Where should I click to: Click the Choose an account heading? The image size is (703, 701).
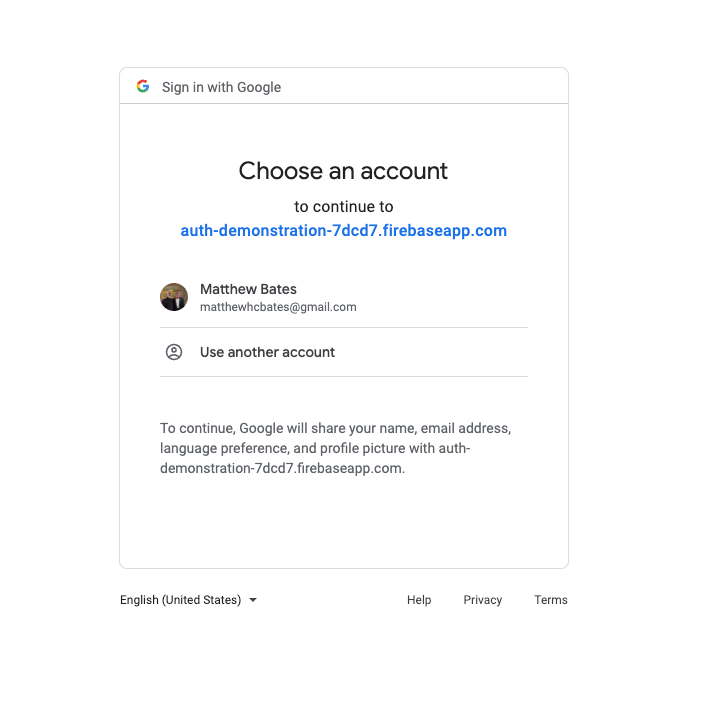point(343,171)
